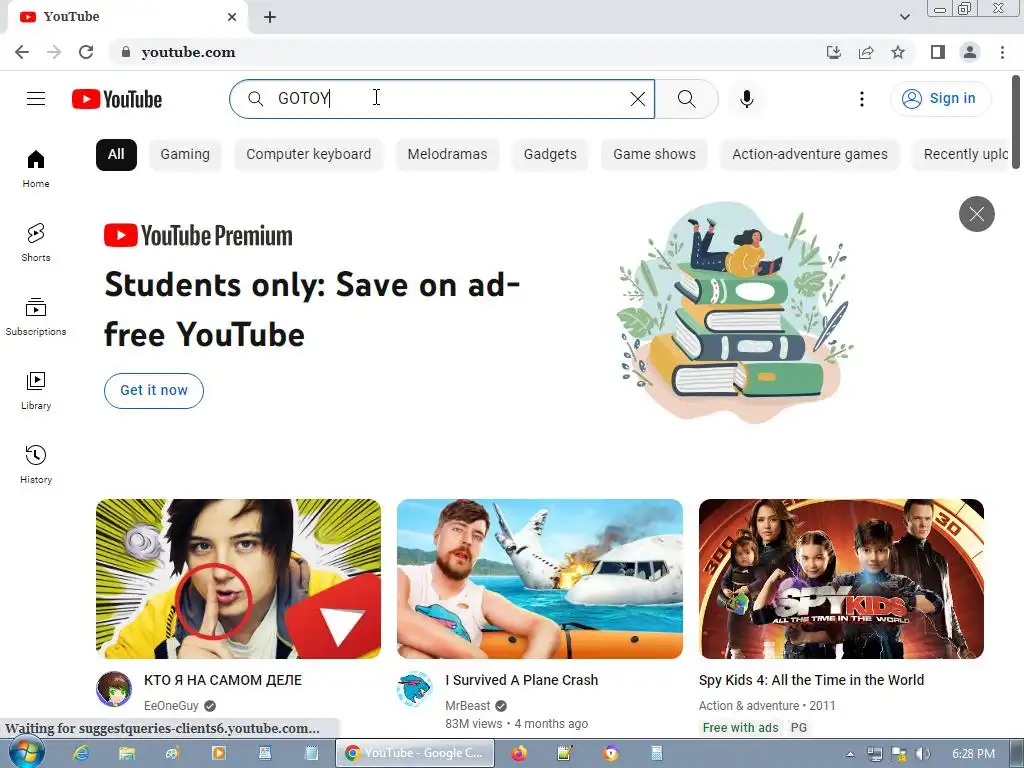Open the YouTube hamburger guide menu
Screen dimensions: 1024x768
tap(36, 99)
